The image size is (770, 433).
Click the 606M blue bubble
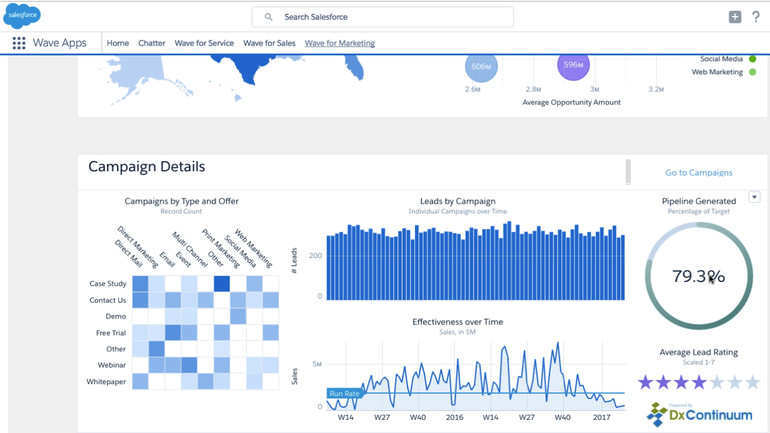(481, 66)
